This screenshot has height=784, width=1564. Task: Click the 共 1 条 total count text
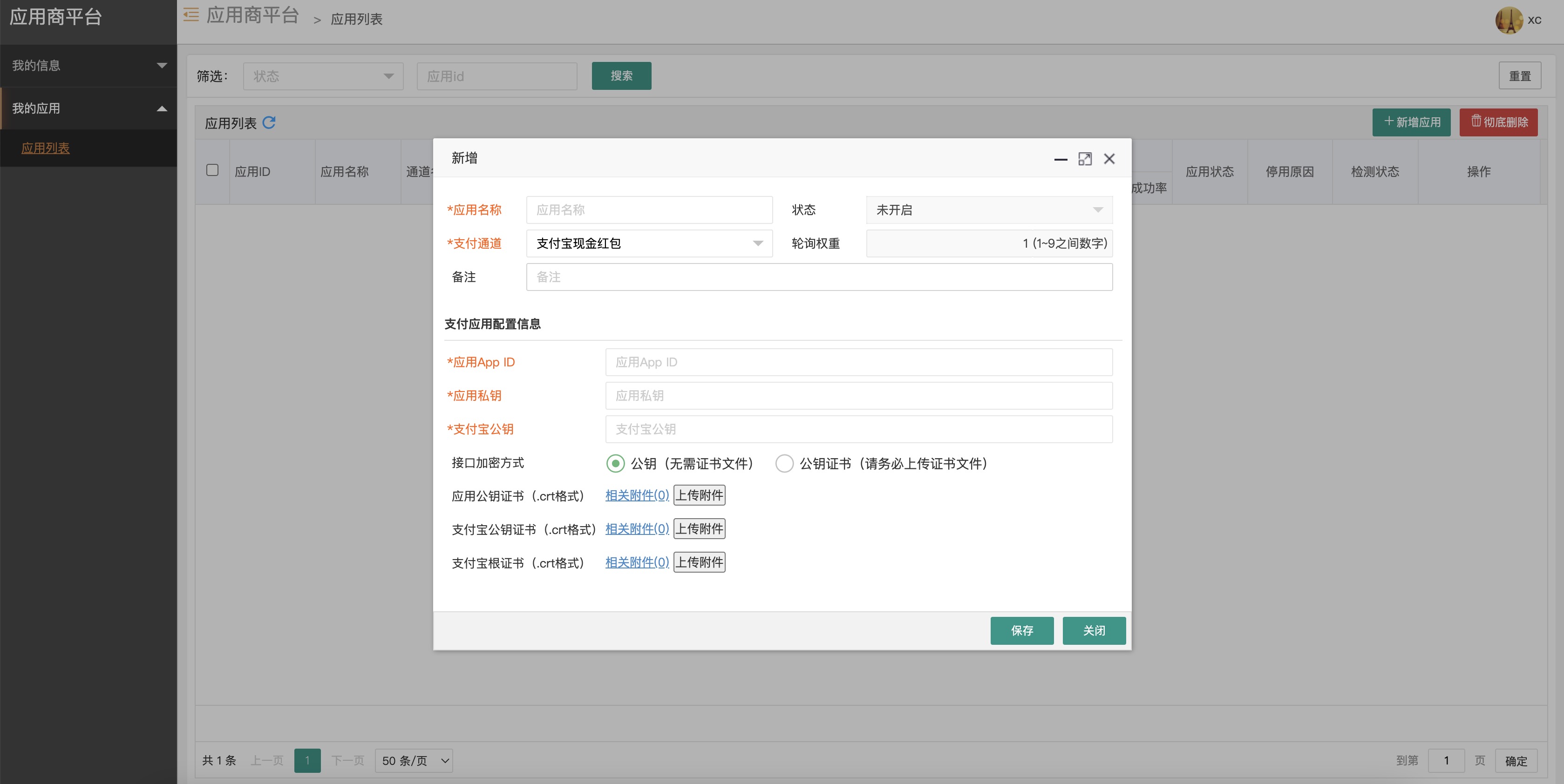point(218,760)
